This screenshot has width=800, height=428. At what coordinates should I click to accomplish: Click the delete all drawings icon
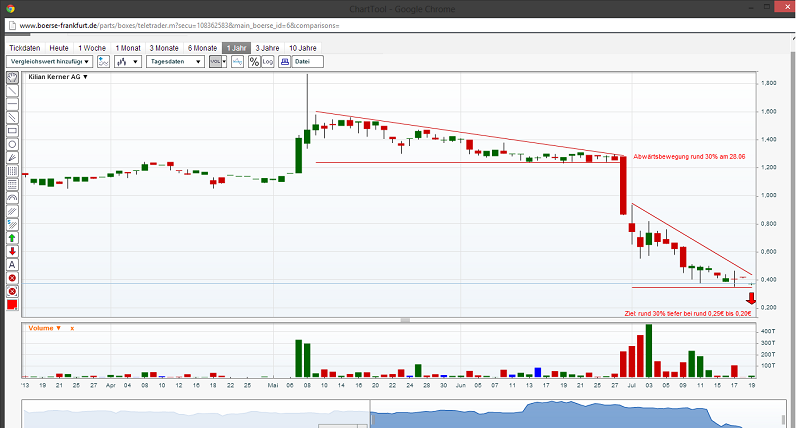(12, 291)
